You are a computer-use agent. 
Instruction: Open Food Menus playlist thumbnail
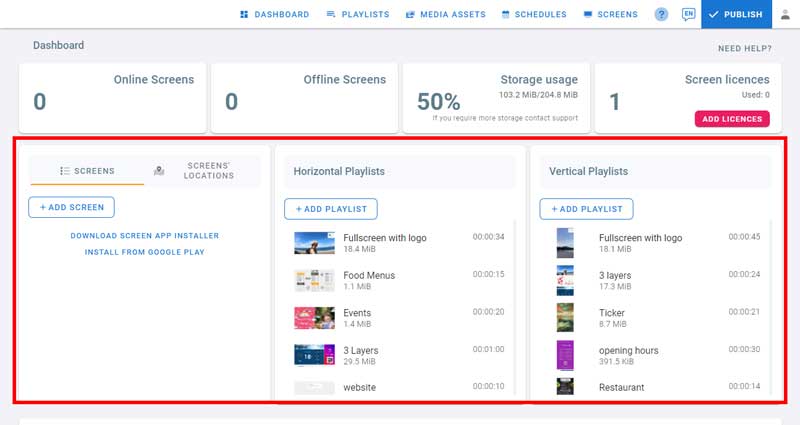314,281
